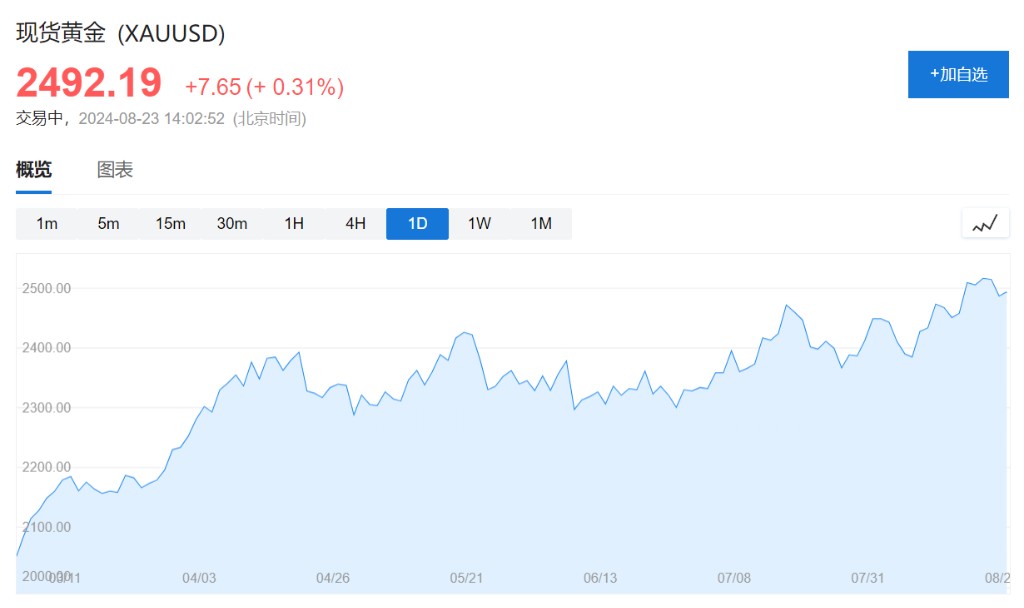Switch to 1W weekly chart

(x=479, y=224)
